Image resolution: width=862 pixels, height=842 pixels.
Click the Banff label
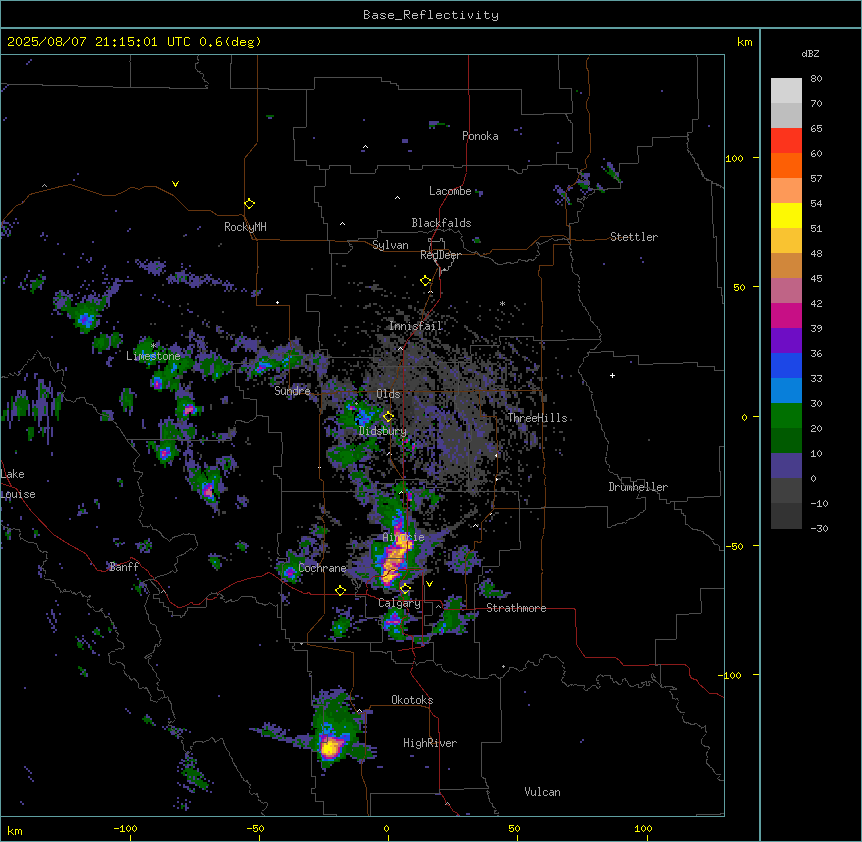(x=124, y=567)
